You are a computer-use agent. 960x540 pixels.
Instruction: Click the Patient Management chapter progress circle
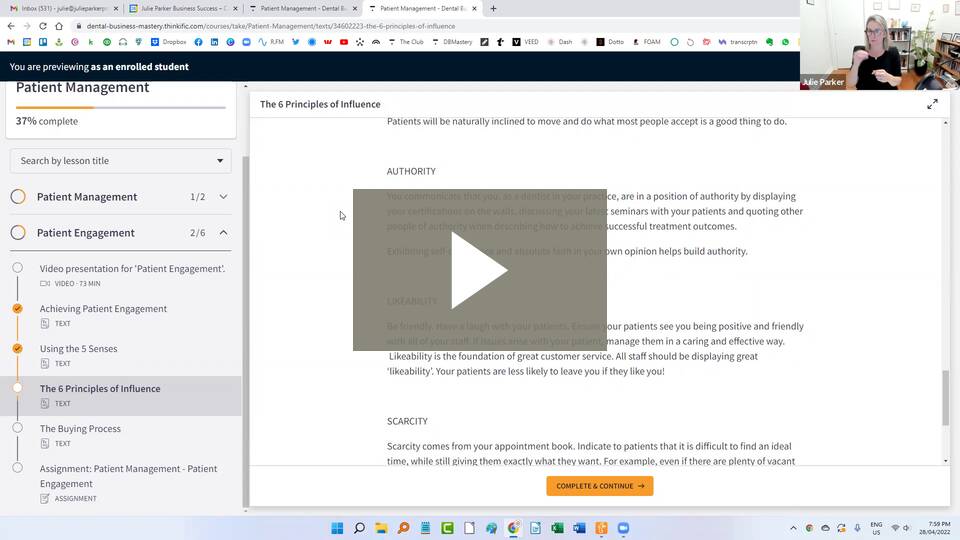point(18,197)
